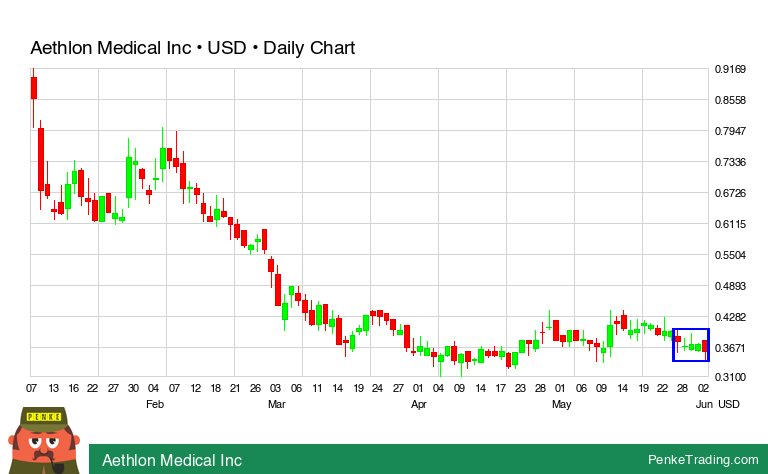Image resolution: width=768 pixels, height=474 pixels.
Task: Select the 0.7336 price axis value
Action: (730, 162)
